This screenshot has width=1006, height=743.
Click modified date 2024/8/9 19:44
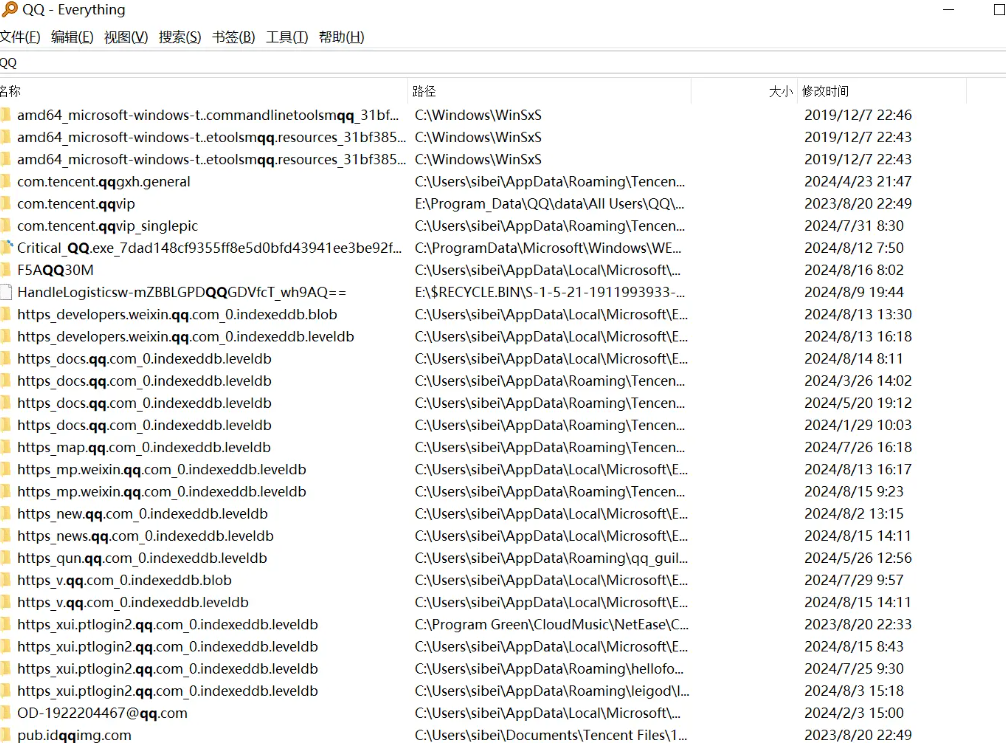pyautogui.click(x=854, y=293)
